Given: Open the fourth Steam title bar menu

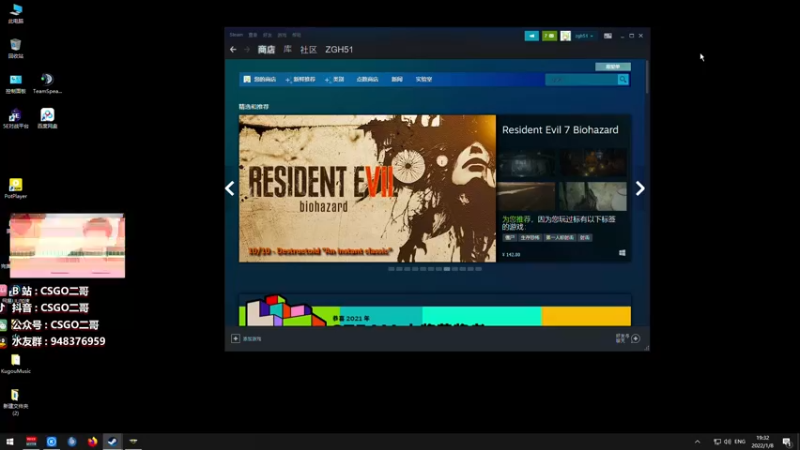Looking at the screenshot, I should click(x=282, y=35).
